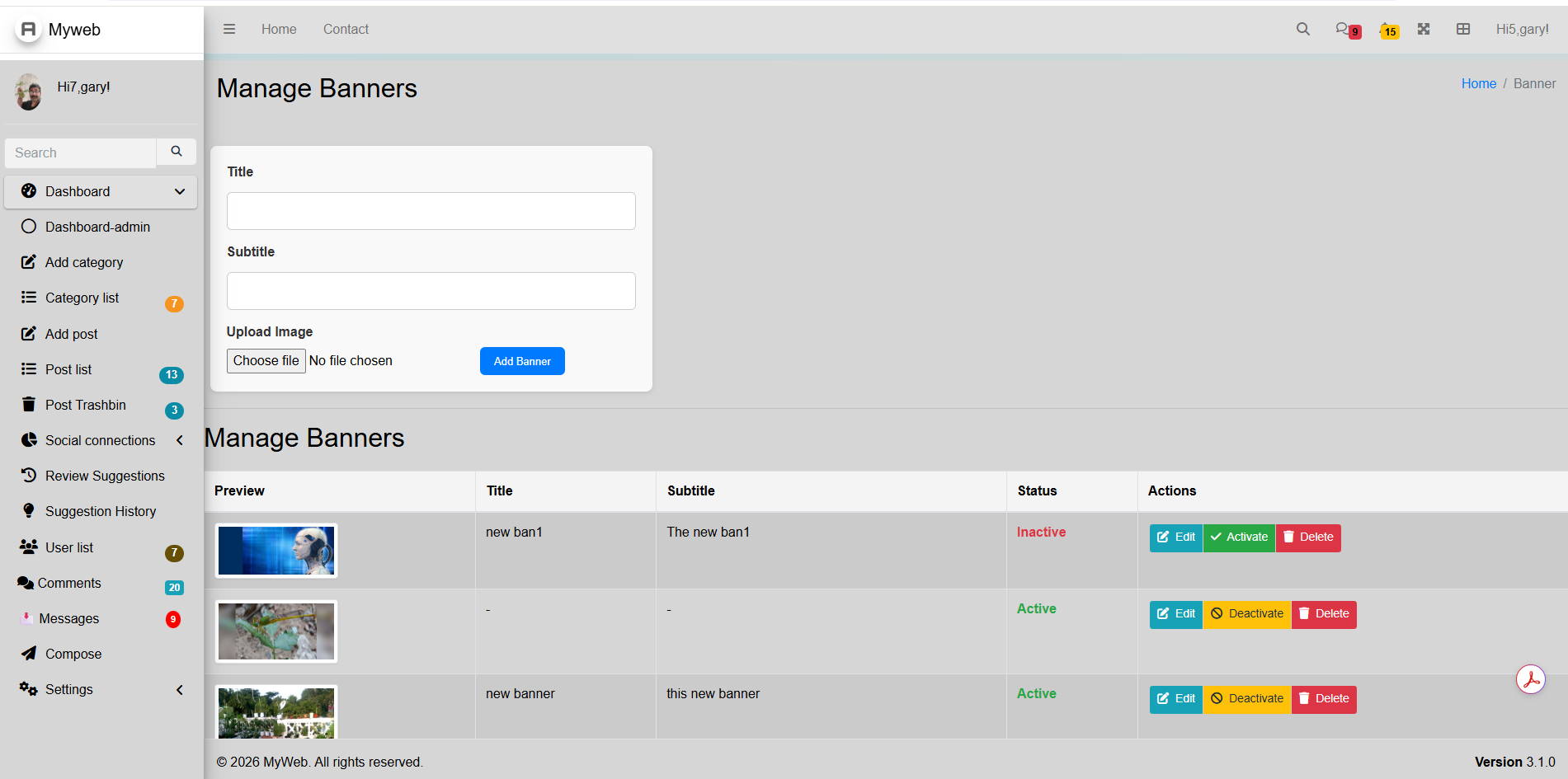Expand the Settings submenu

[180, 690]
